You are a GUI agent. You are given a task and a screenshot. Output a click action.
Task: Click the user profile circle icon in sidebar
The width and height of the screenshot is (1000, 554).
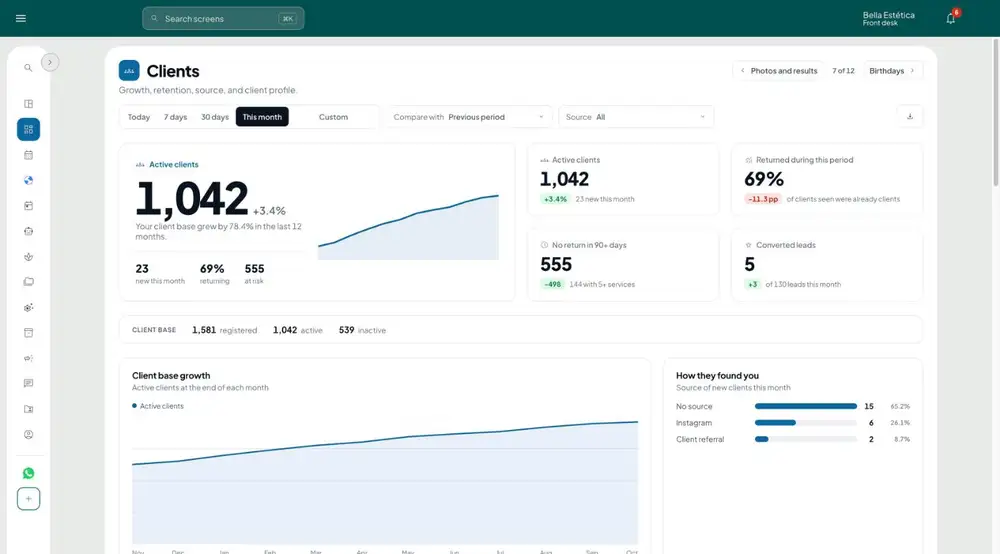pyautogui.click(x=28, y=435)
